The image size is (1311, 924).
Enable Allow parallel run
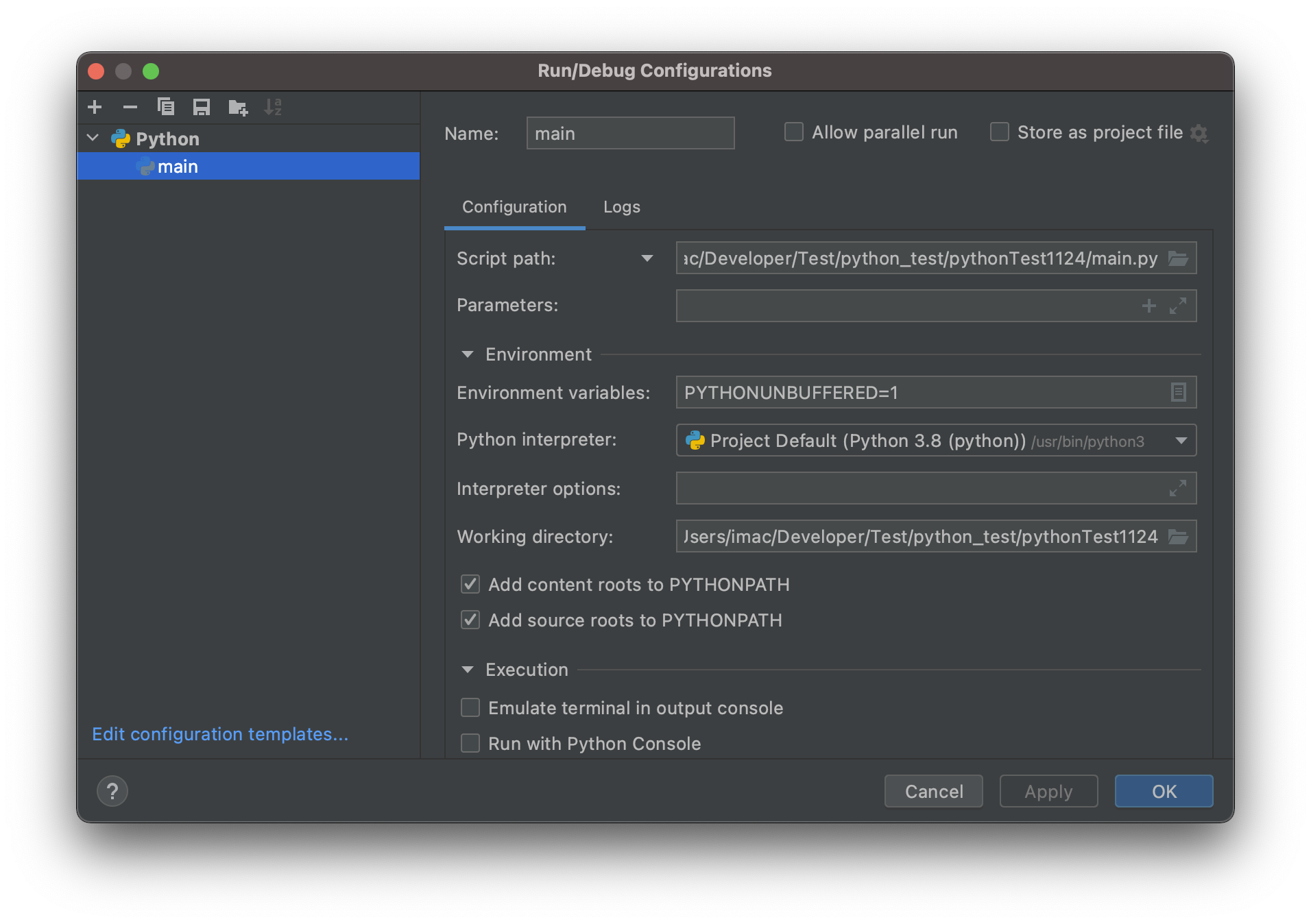coord(793,132)
